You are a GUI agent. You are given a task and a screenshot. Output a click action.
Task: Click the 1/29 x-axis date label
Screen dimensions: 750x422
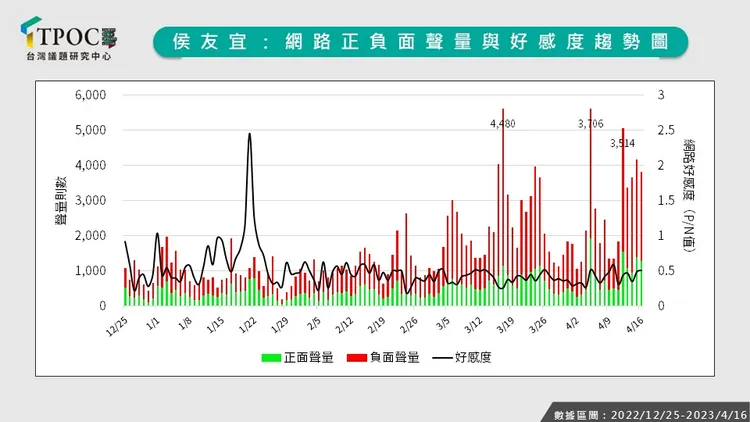(280, 325)
